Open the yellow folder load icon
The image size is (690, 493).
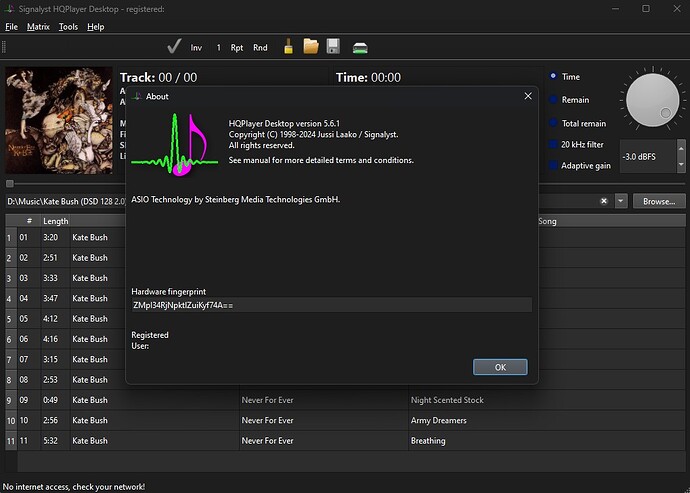(x=311, y=47)
